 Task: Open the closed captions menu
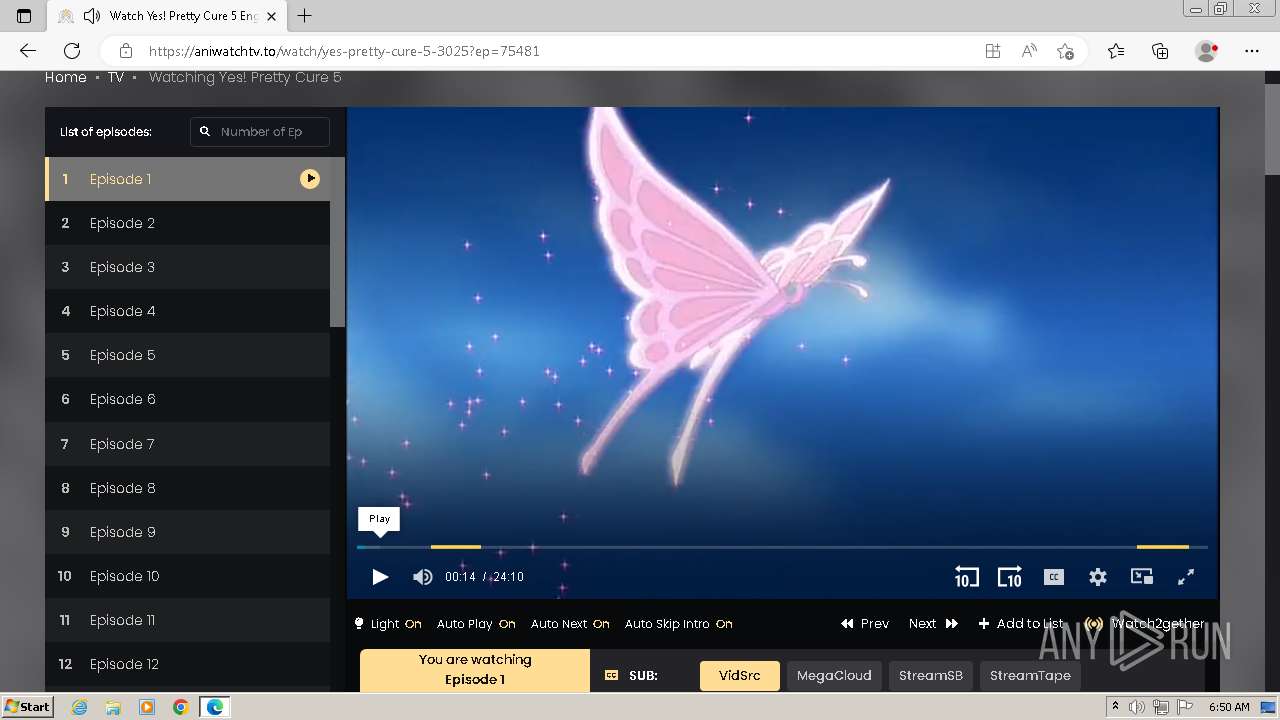coord(1053,577)
